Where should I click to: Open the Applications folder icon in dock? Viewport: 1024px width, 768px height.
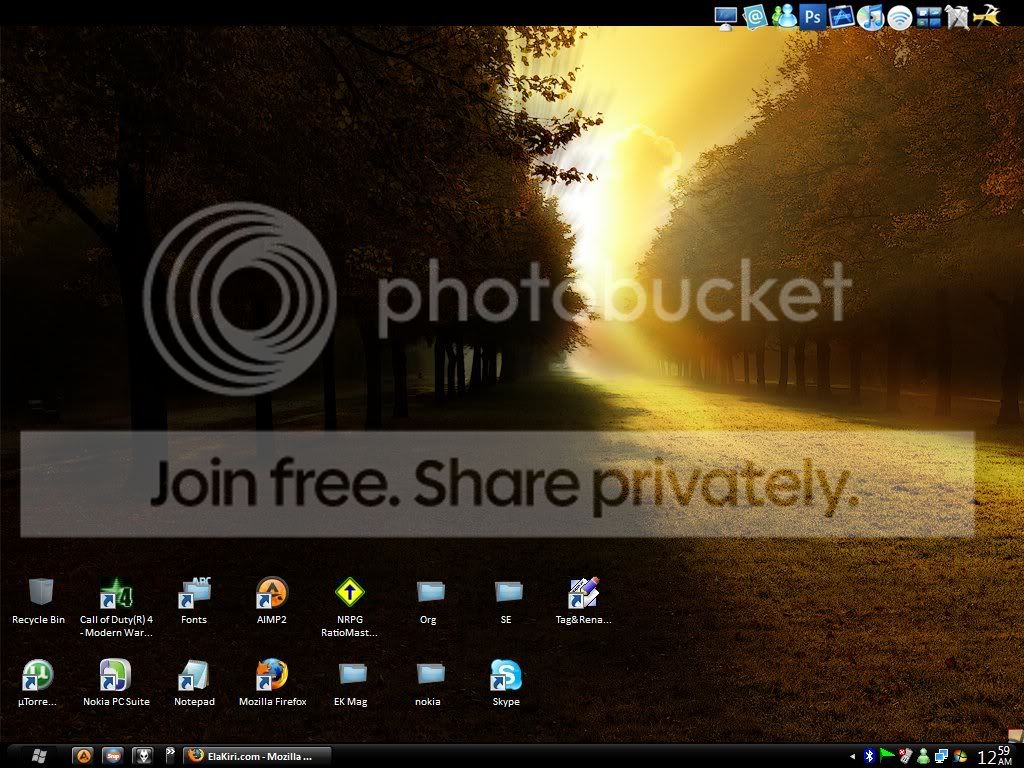pyautogui.click(x=841, y=16)
